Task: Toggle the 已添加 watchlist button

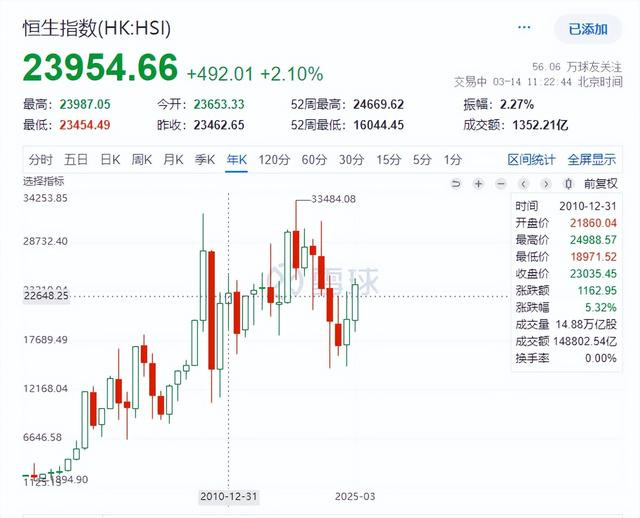Action: pyautogui.click(x=588, y=29)
